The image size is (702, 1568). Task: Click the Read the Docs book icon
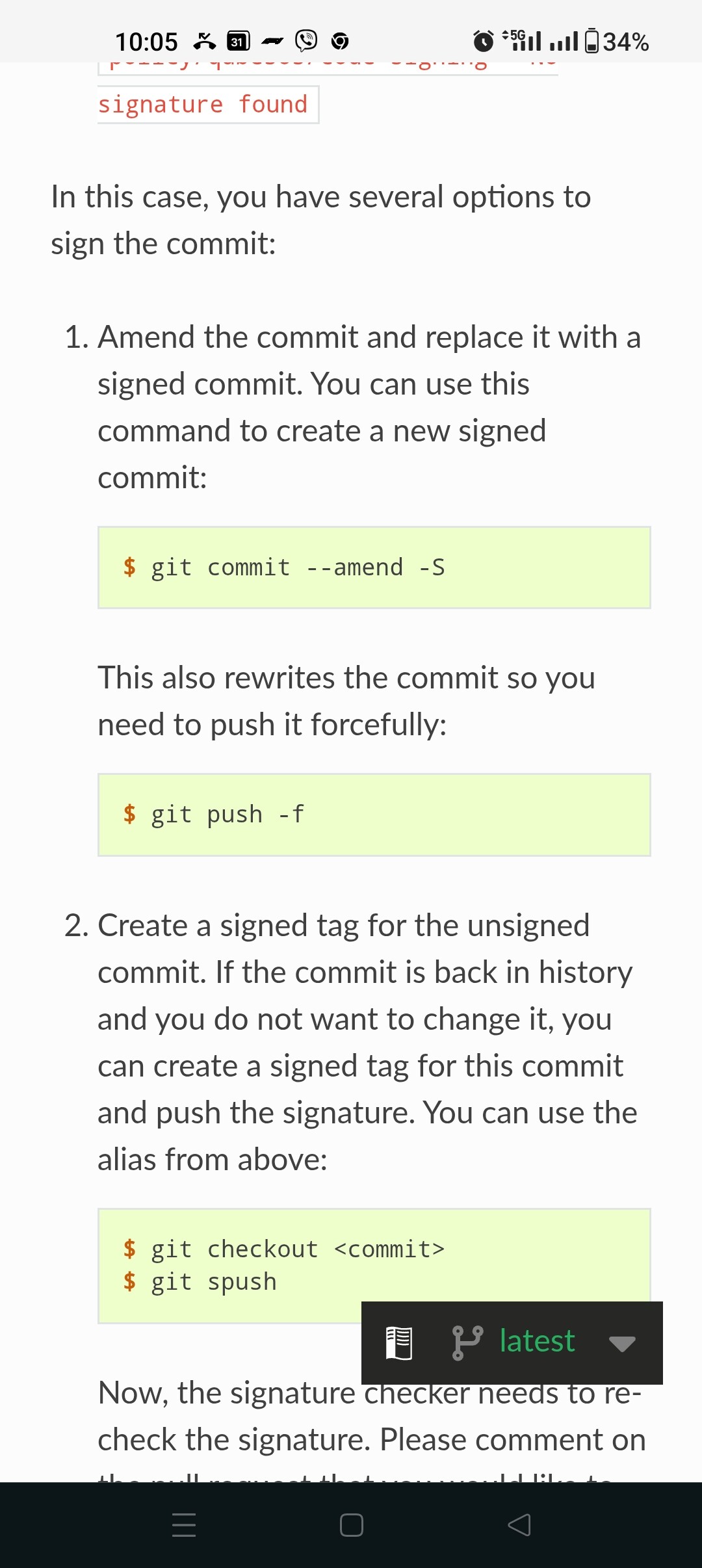click(399, 1342)
